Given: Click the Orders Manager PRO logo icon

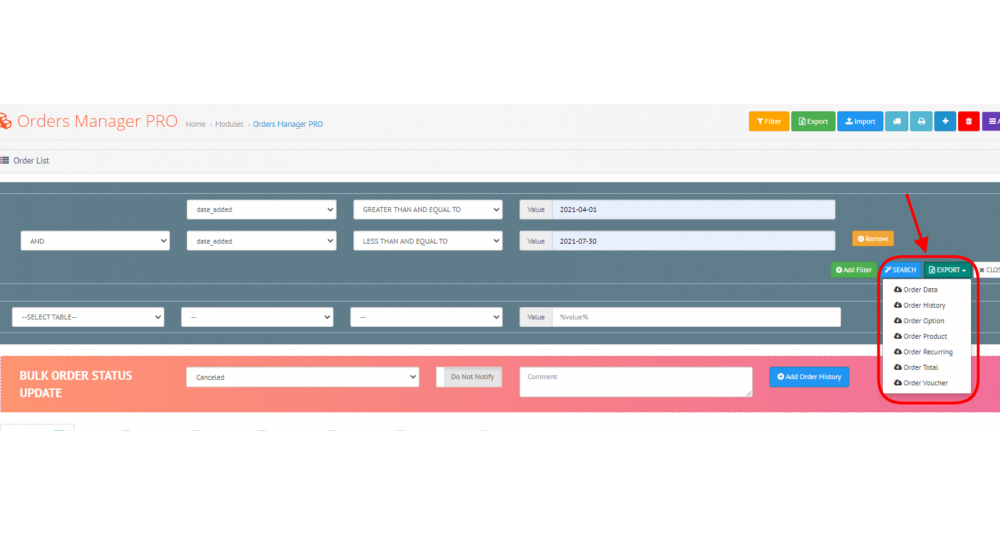Looking at the screenshot, I should click(x=6, y=121).
